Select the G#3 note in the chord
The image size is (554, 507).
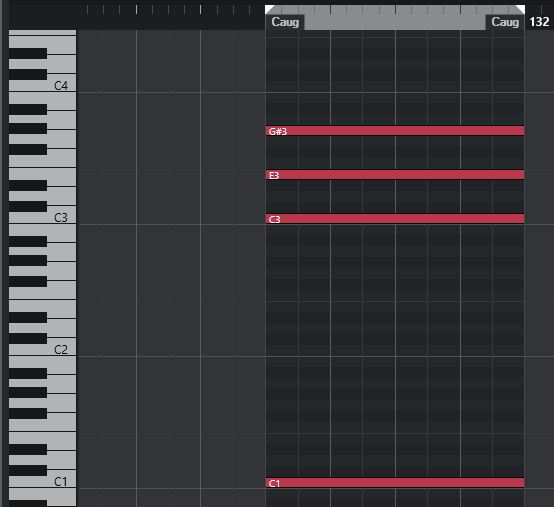coord(395,131)
